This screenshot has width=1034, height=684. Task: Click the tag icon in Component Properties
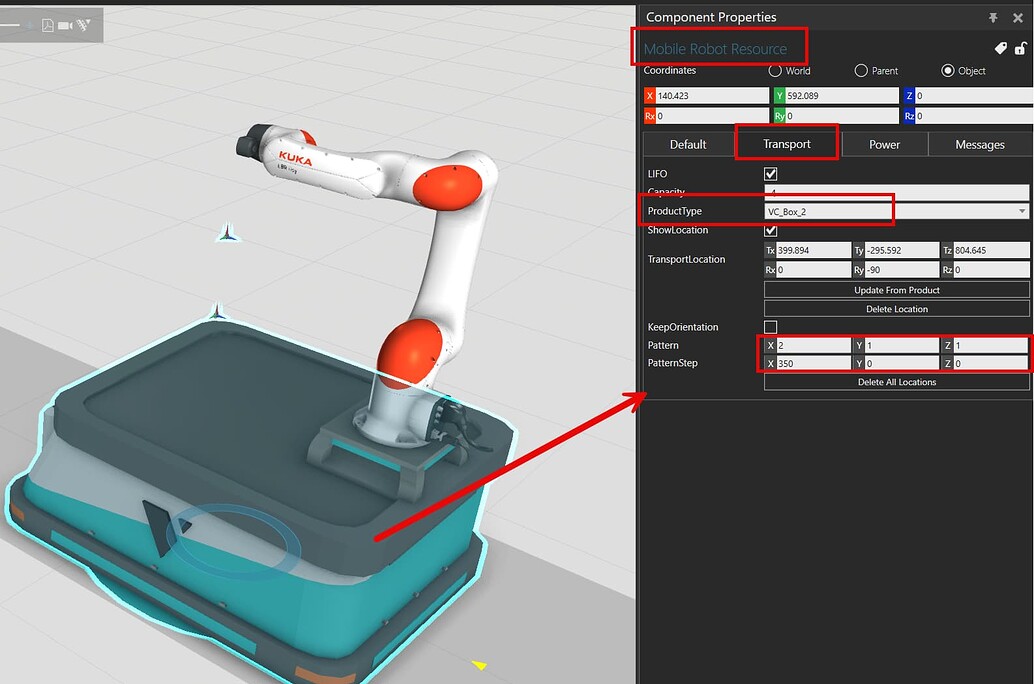(x=1001, y=48)
